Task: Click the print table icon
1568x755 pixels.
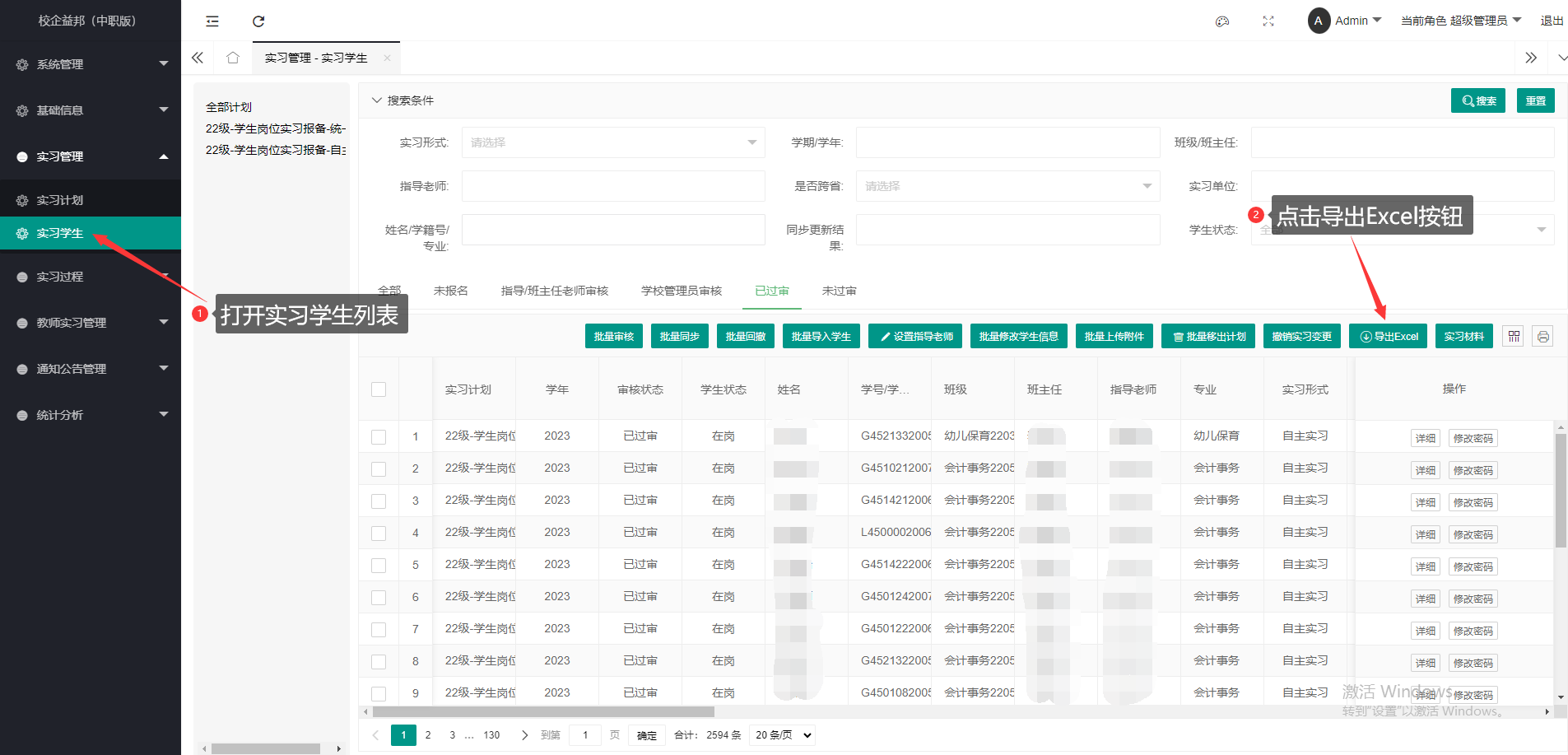Action: point(1542,336)
